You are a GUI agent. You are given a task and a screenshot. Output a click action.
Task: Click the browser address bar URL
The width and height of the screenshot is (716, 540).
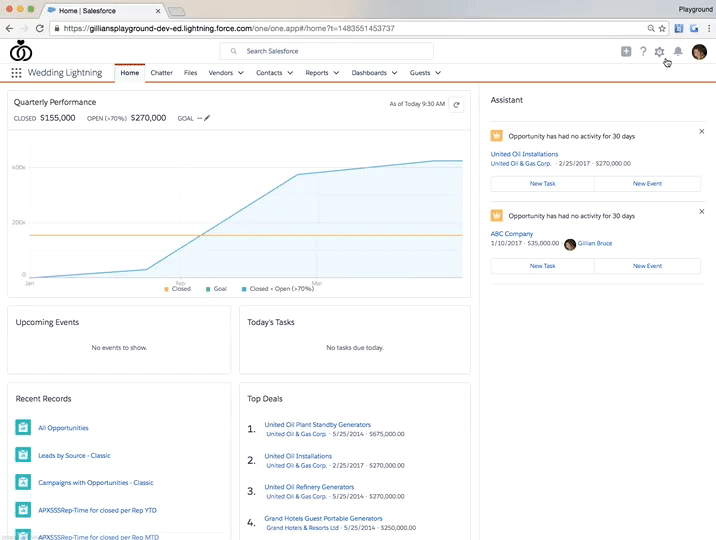point(229,28)
